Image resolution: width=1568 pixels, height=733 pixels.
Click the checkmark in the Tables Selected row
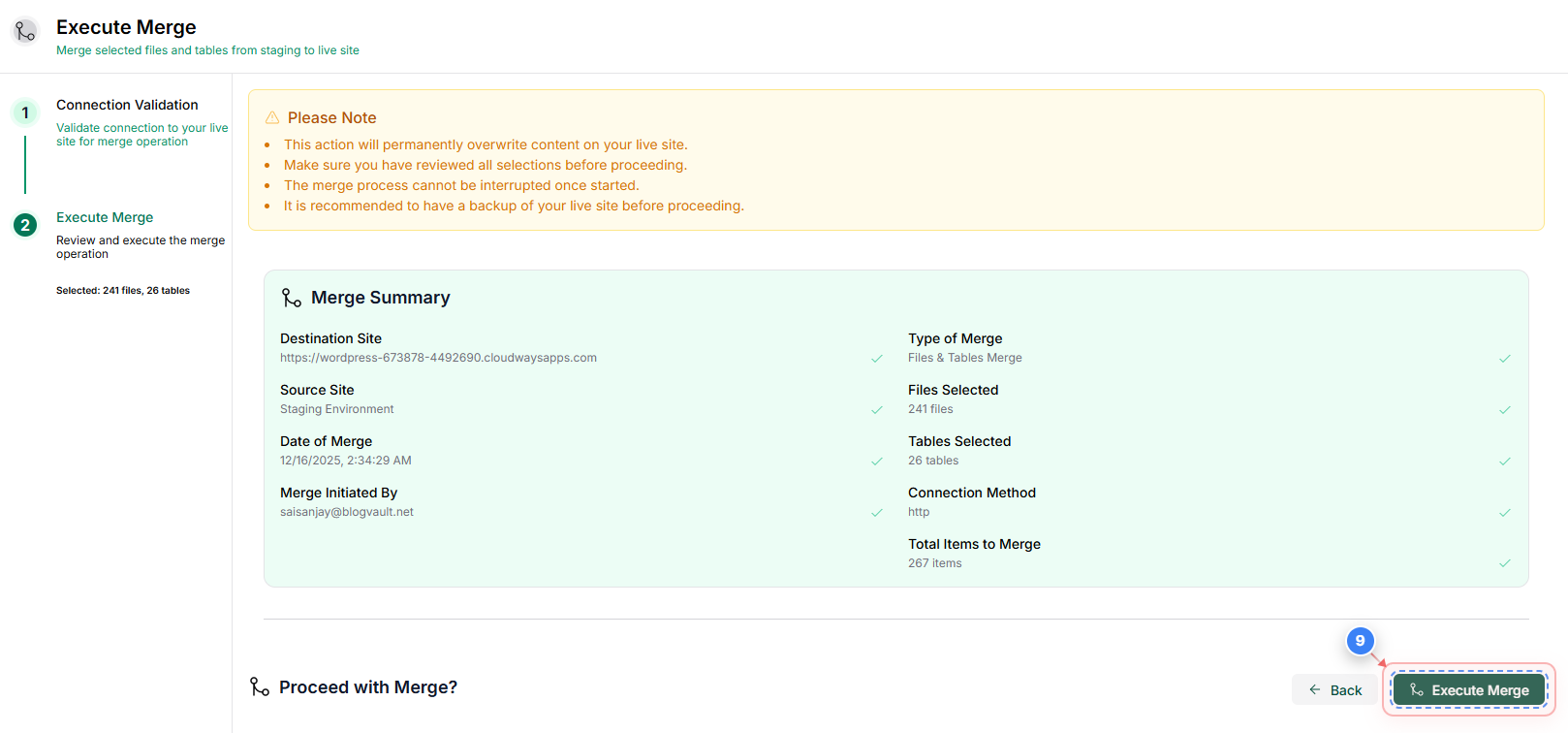pos(1505,462)
